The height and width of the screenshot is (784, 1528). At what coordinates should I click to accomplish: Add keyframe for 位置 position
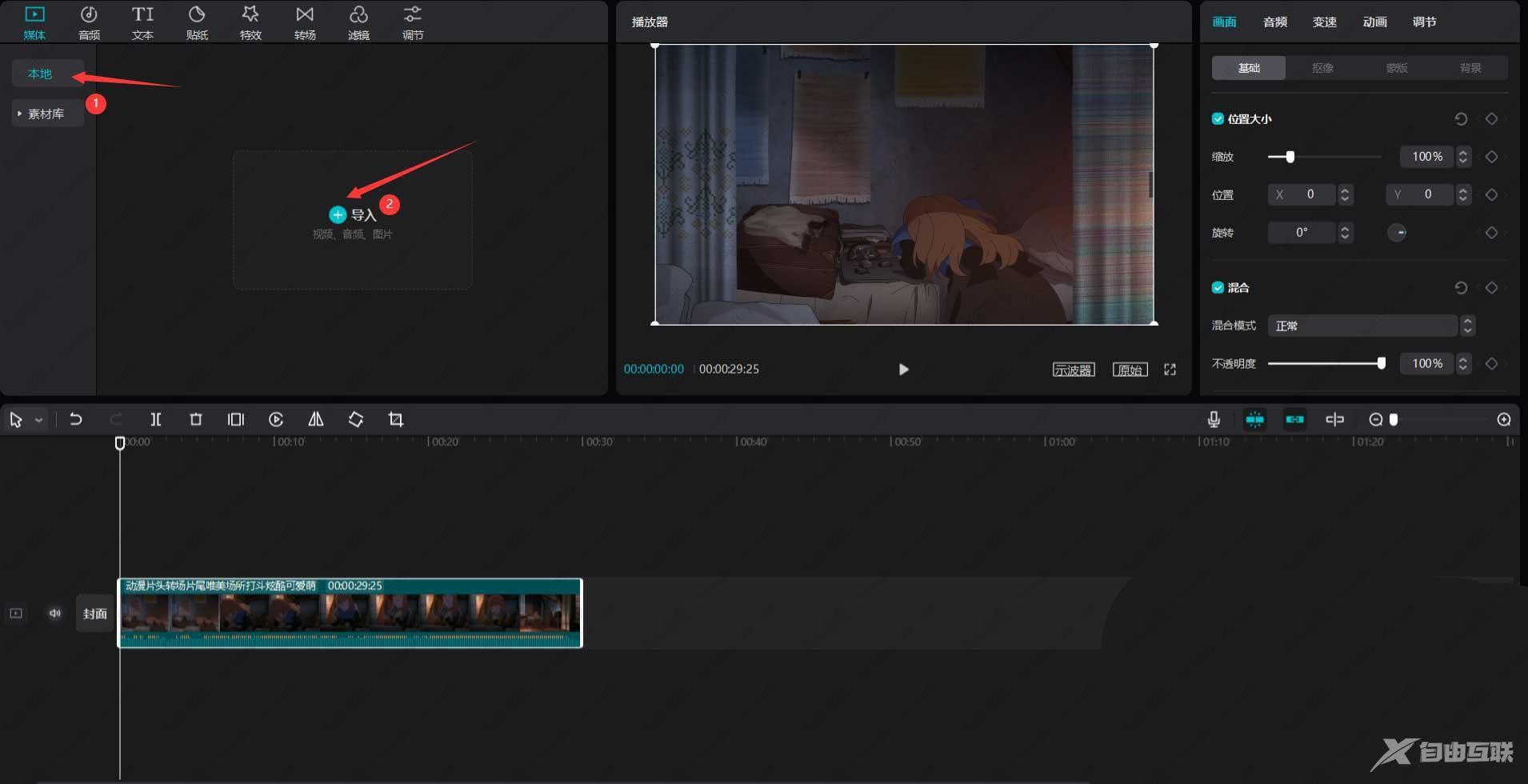coord(1491,194)
